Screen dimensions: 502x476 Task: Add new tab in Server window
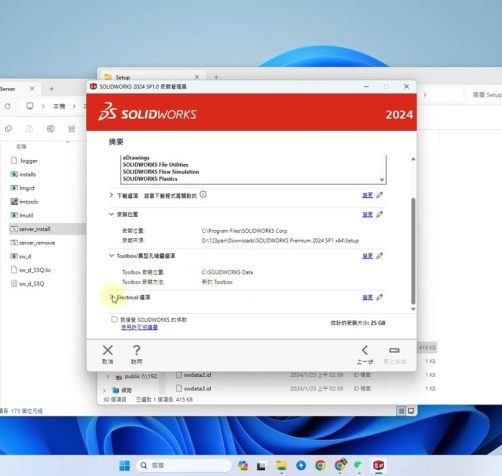(51, 89)
